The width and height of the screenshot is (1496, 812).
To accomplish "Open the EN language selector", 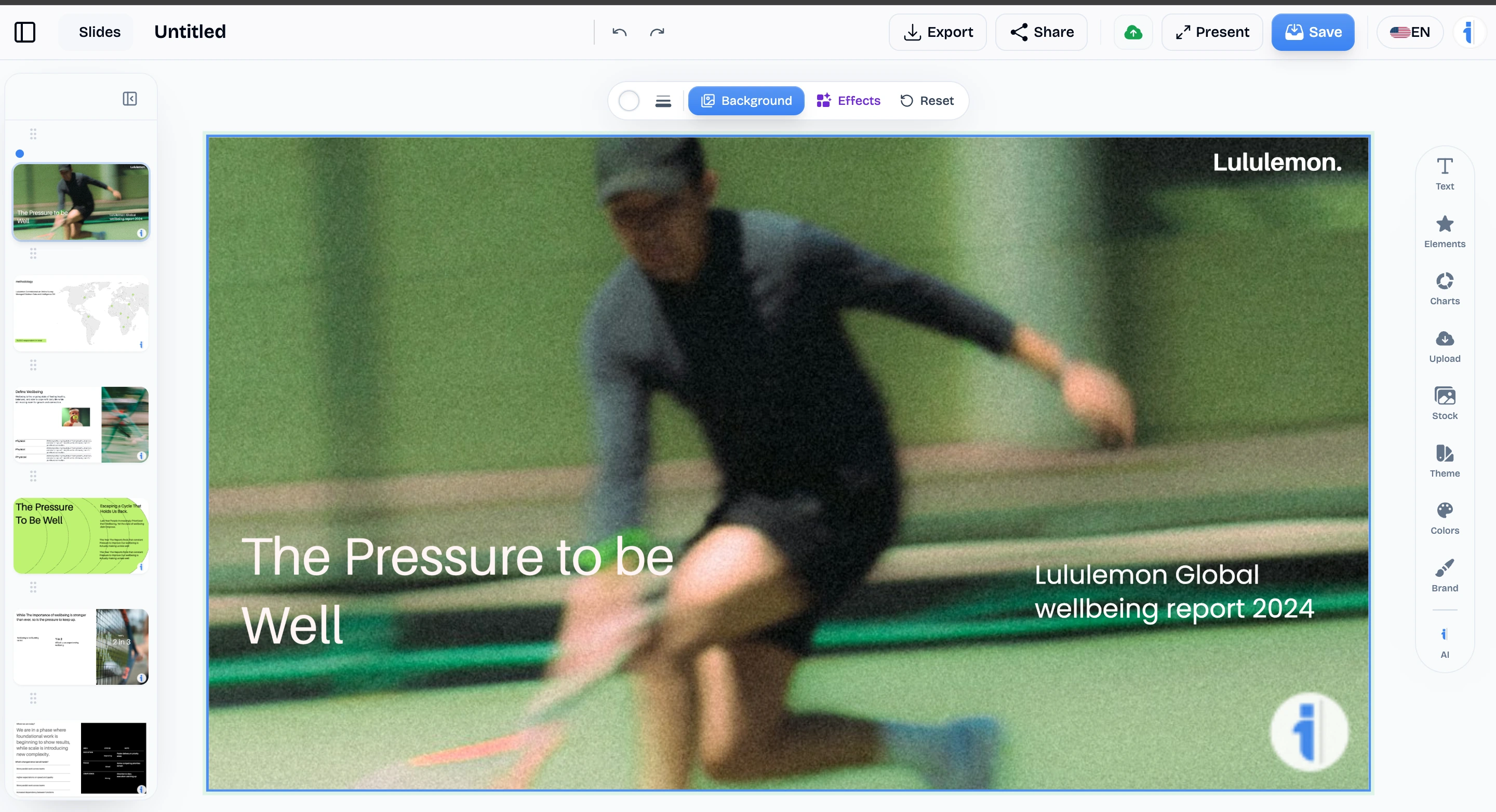I will [1409, 32].
